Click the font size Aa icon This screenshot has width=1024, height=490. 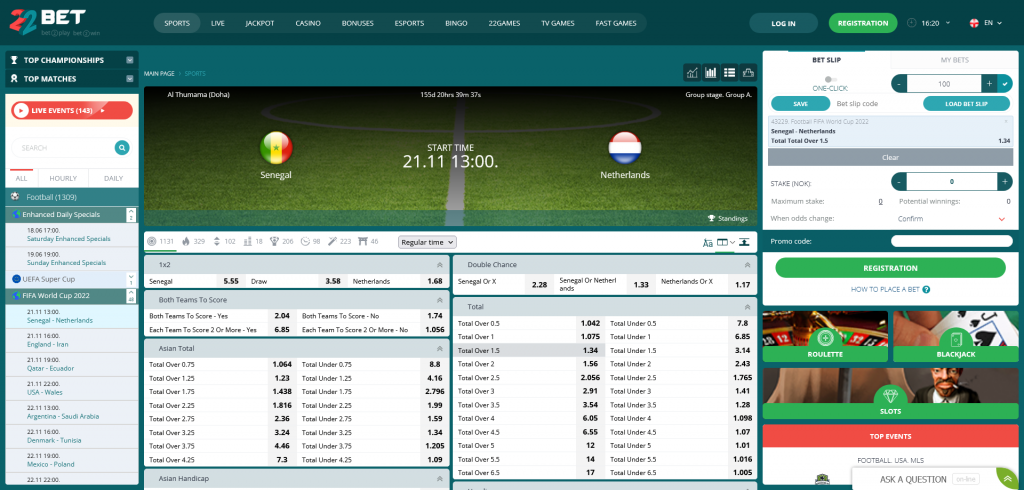[708, 242]
